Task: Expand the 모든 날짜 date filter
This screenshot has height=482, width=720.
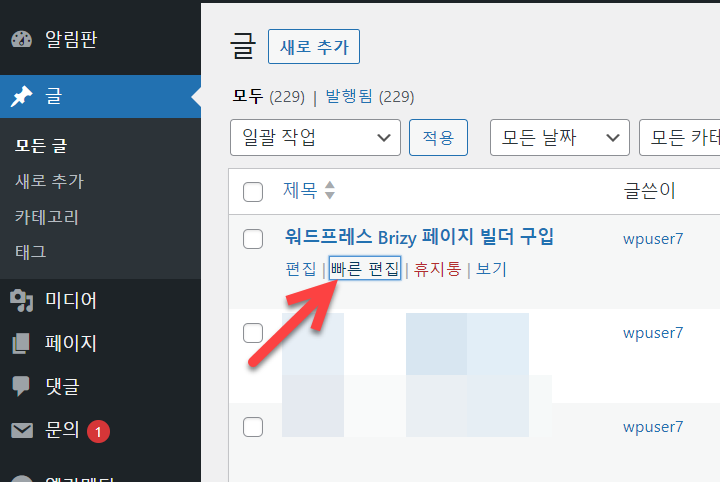Action: click(x=559, y=138)
